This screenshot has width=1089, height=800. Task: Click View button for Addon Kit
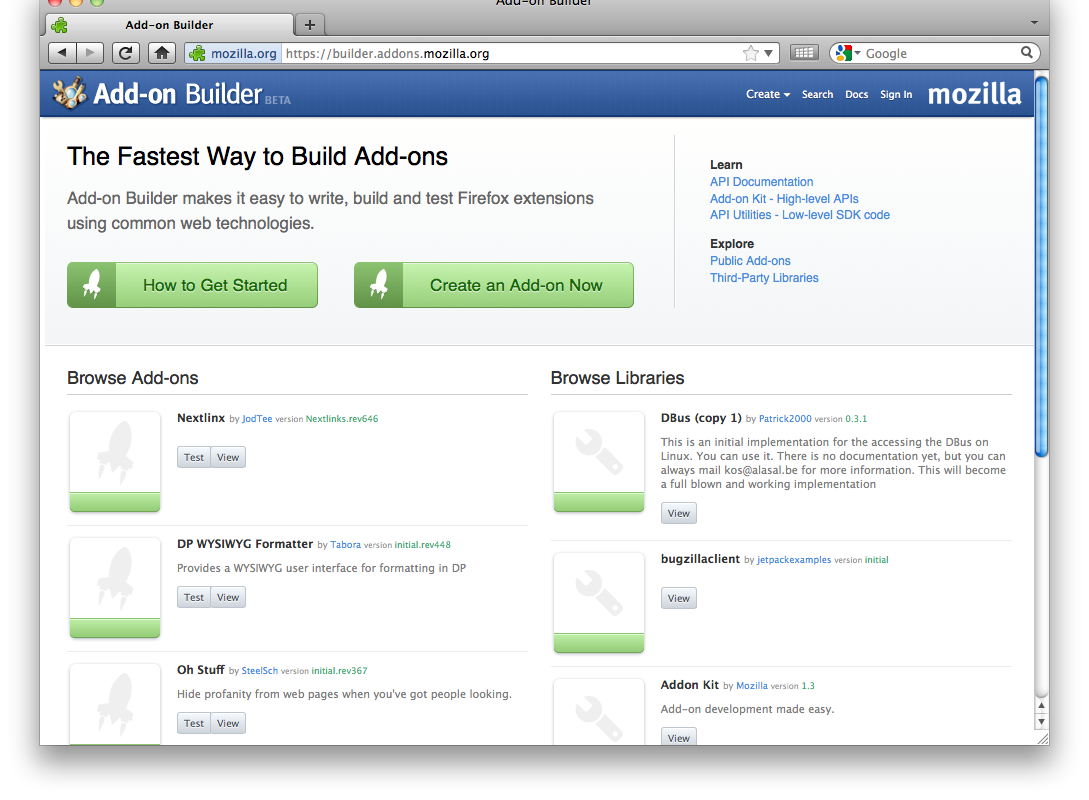[x=679, y=737]
